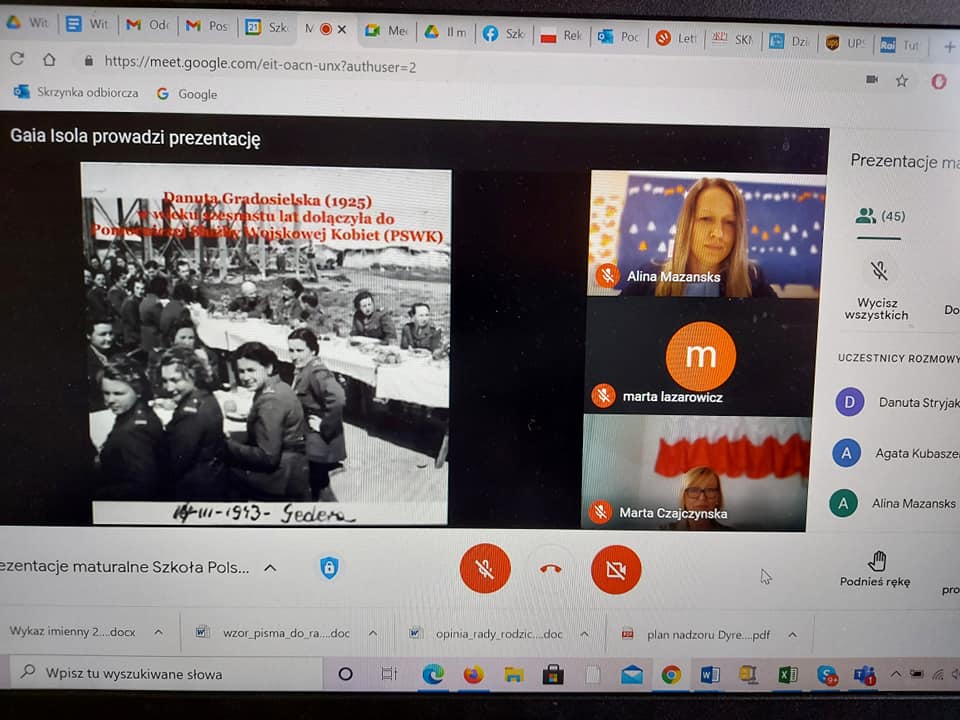Switch to the Facebook browser tab
This screenshot has height=720, width=960.
coord(503,31)
